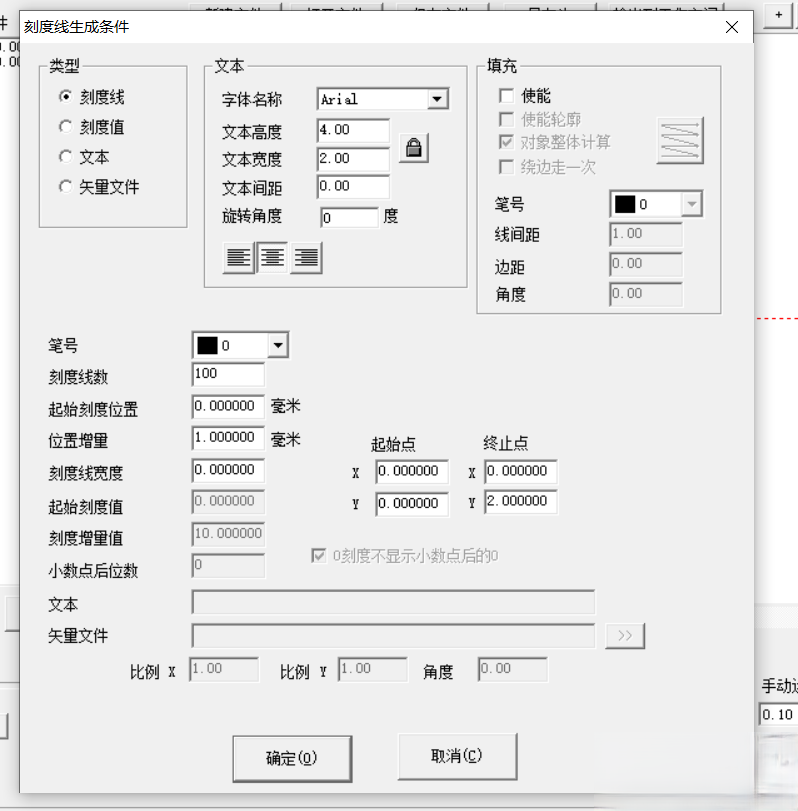Click the fill hatch pattern icon
Viewport: 798px width, 811px height.
680,140
